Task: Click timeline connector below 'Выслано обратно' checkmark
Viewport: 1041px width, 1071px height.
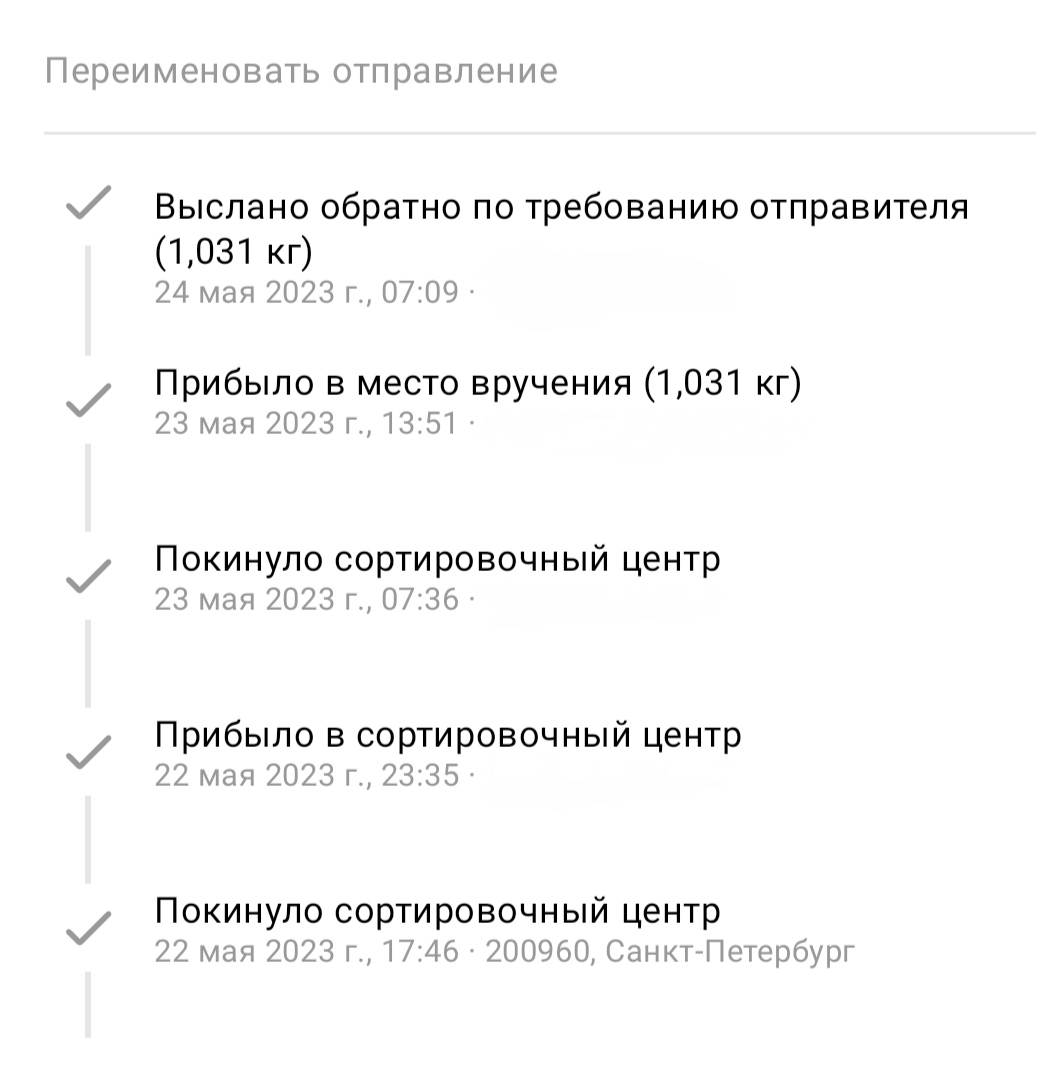Action: coord(88,301)
